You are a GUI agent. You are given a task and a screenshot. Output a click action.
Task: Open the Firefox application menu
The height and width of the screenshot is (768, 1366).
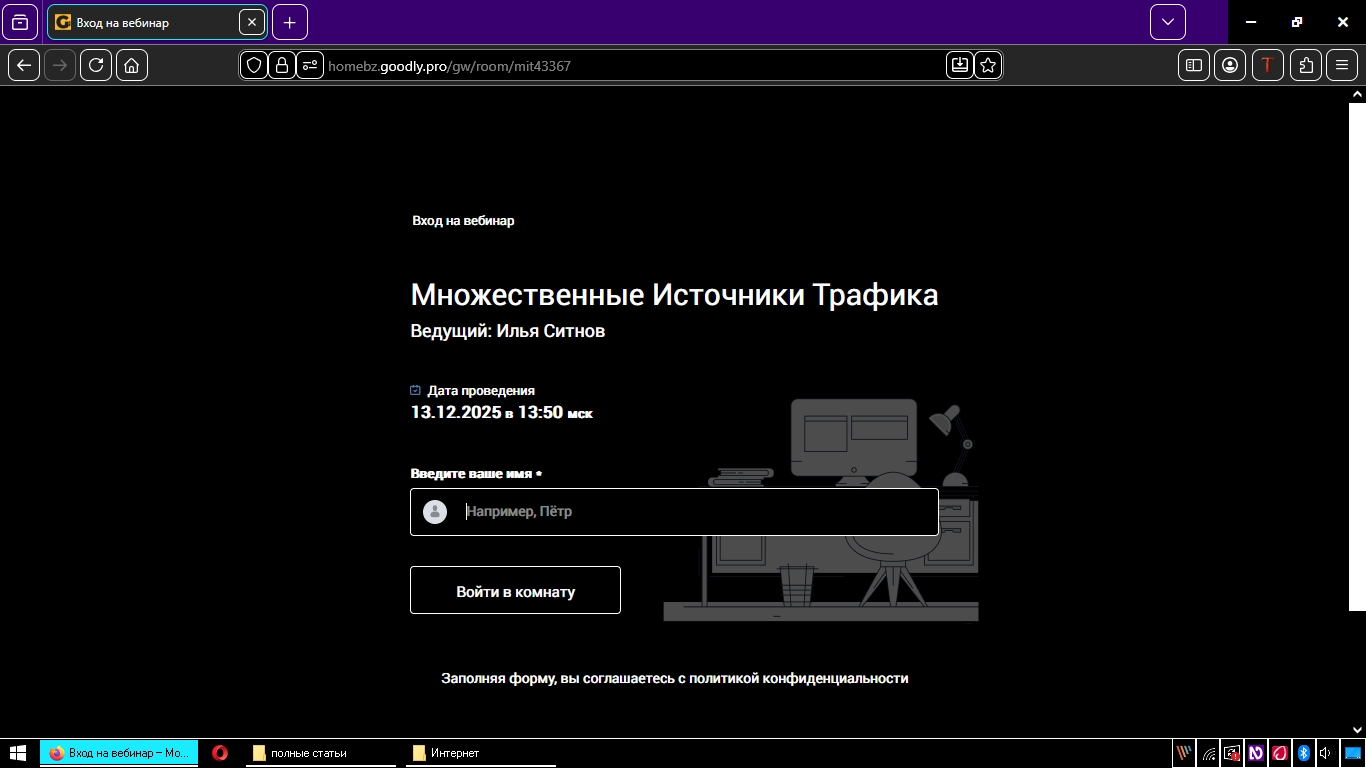point(1342,65)
